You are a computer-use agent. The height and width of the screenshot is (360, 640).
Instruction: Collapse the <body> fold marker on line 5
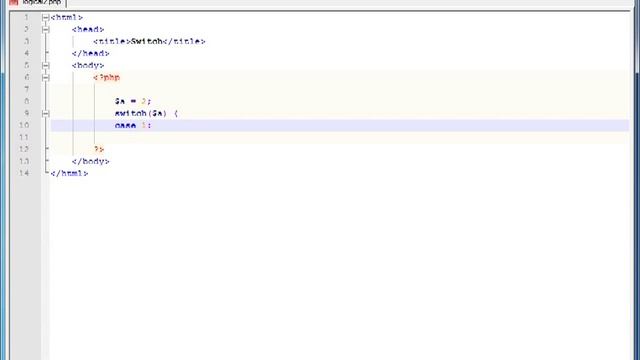45,65
